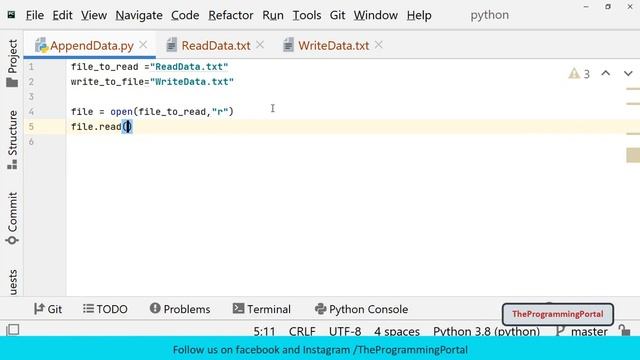The image size is (640, 360).
Task: Open the Python 3.8 interpreter selector
Action: pos(486,331)
